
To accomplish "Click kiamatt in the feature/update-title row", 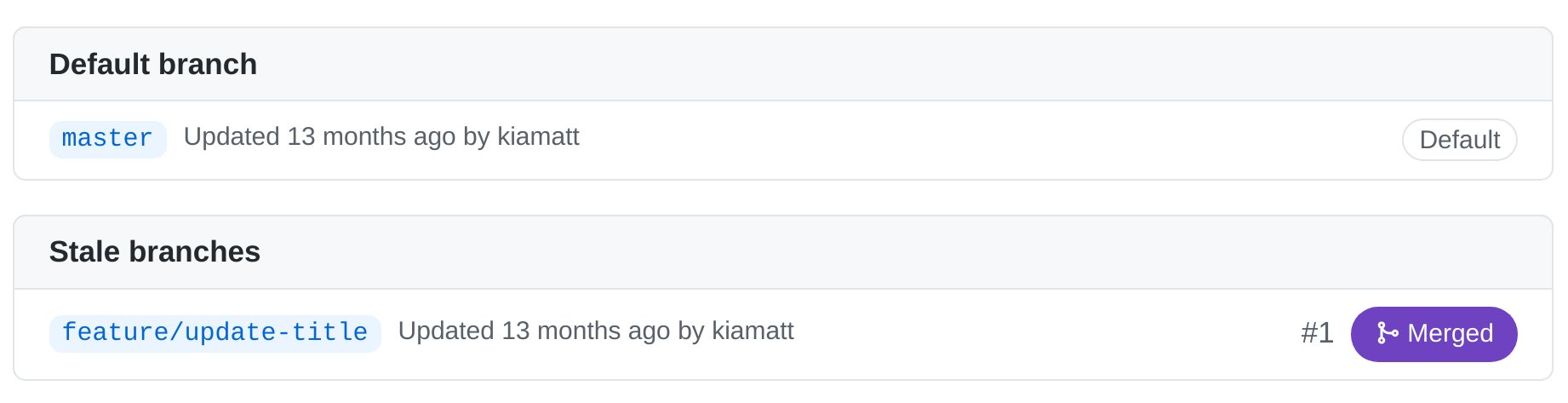I will tap(753, 331).
